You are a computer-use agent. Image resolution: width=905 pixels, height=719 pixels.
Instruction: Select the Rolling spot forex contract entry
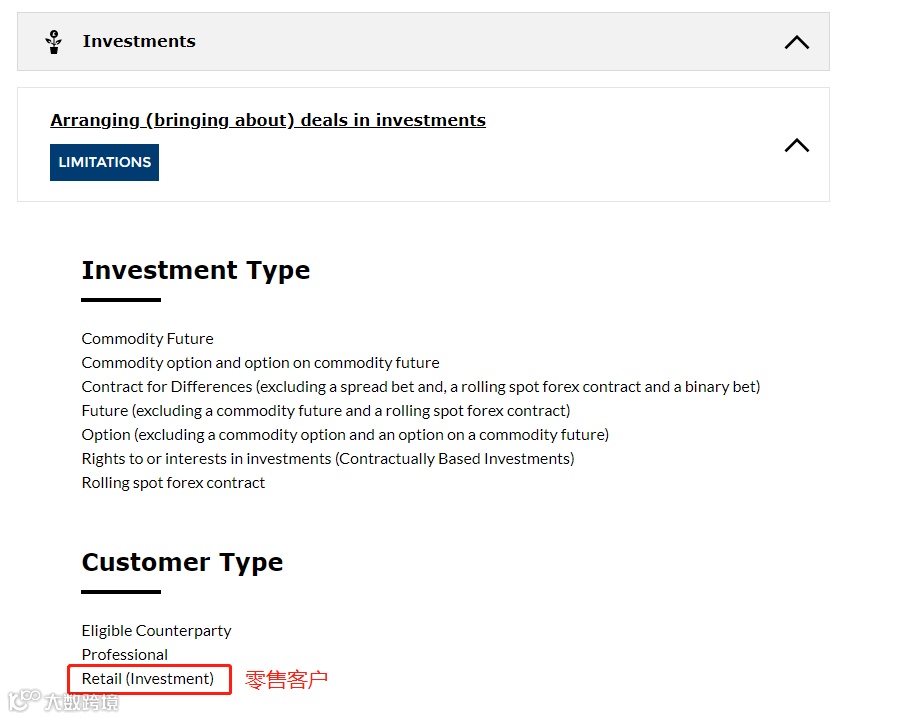pos(173,483)
